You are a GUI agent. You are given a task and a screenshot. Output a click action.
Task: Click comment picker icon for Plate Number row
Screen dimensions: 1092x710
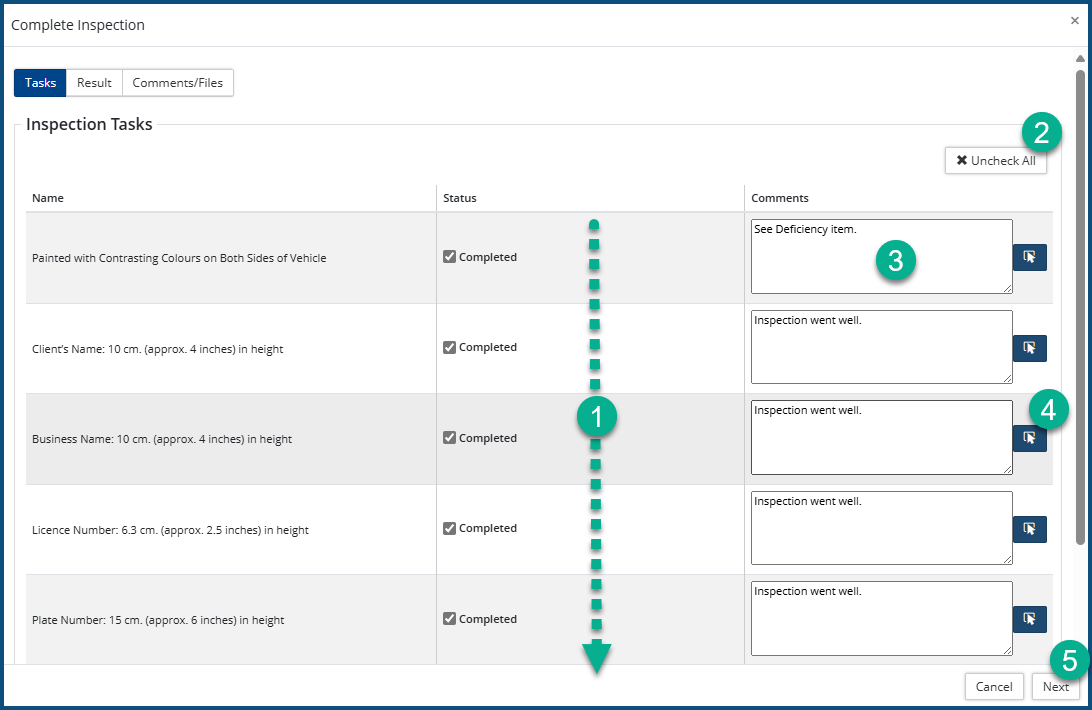(x=1029, y=619)
